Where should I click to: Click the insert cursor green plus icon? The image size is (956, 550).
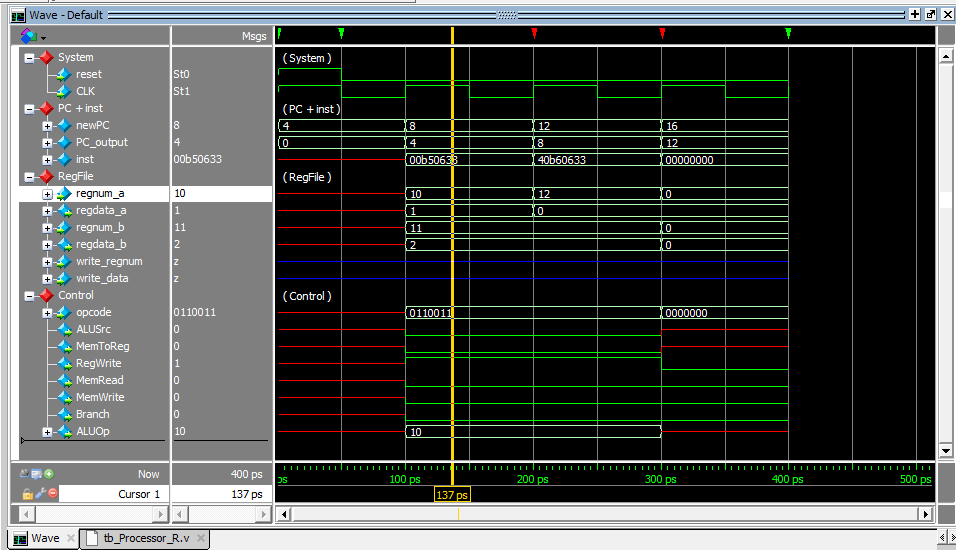coord(49,474)
